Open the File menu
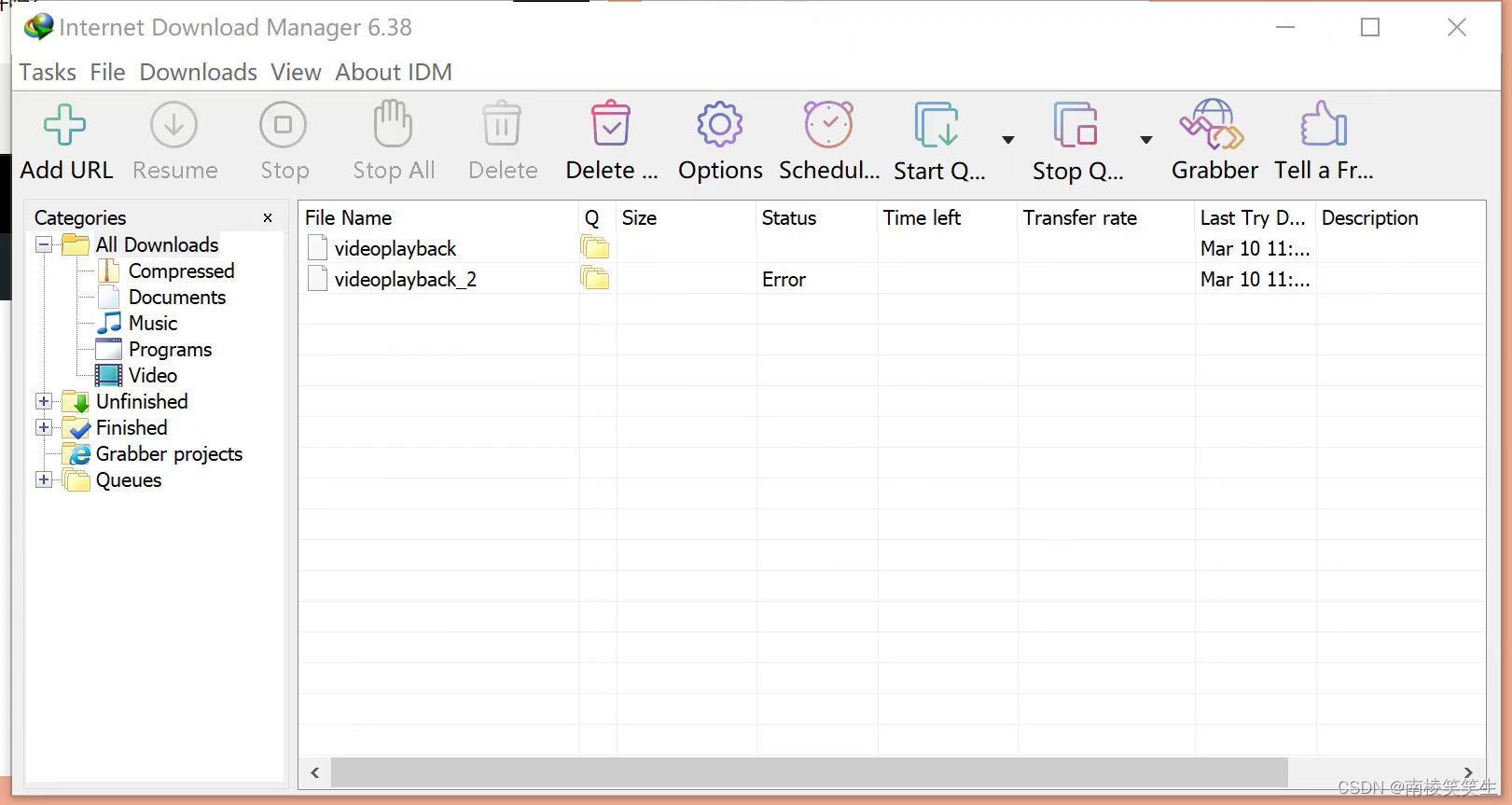This screenshot has height=805, width=1512. [x=107, y=72]
